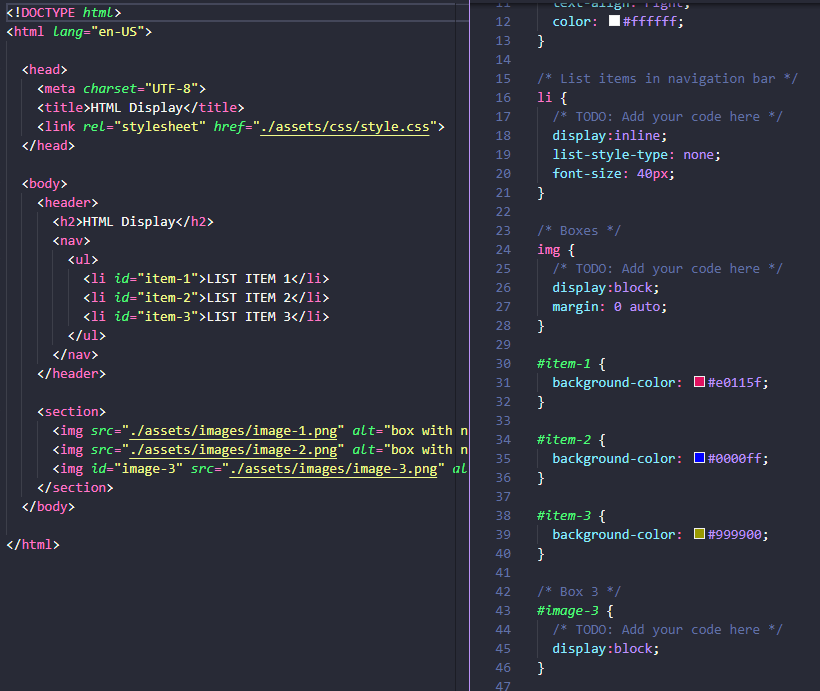Open the #e0115f color swatch picker
Viewport: 820px width, 691px height.
pos(699,382)
